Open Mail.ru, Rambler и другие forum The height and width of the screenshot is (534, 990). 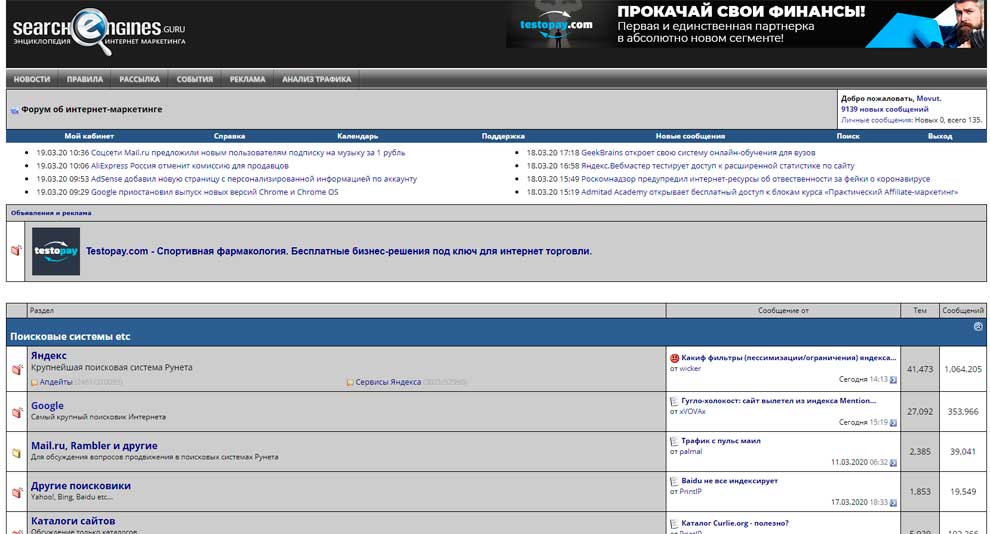94,446
